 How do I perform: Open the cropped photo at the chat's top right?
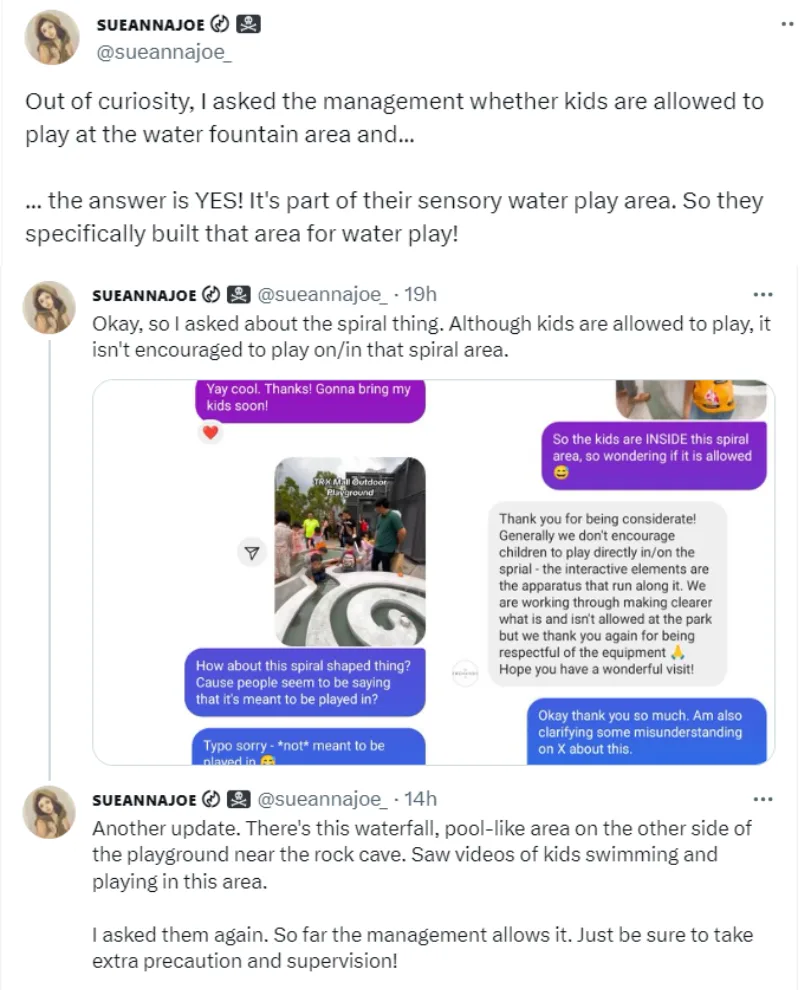(x=691, y=398)
